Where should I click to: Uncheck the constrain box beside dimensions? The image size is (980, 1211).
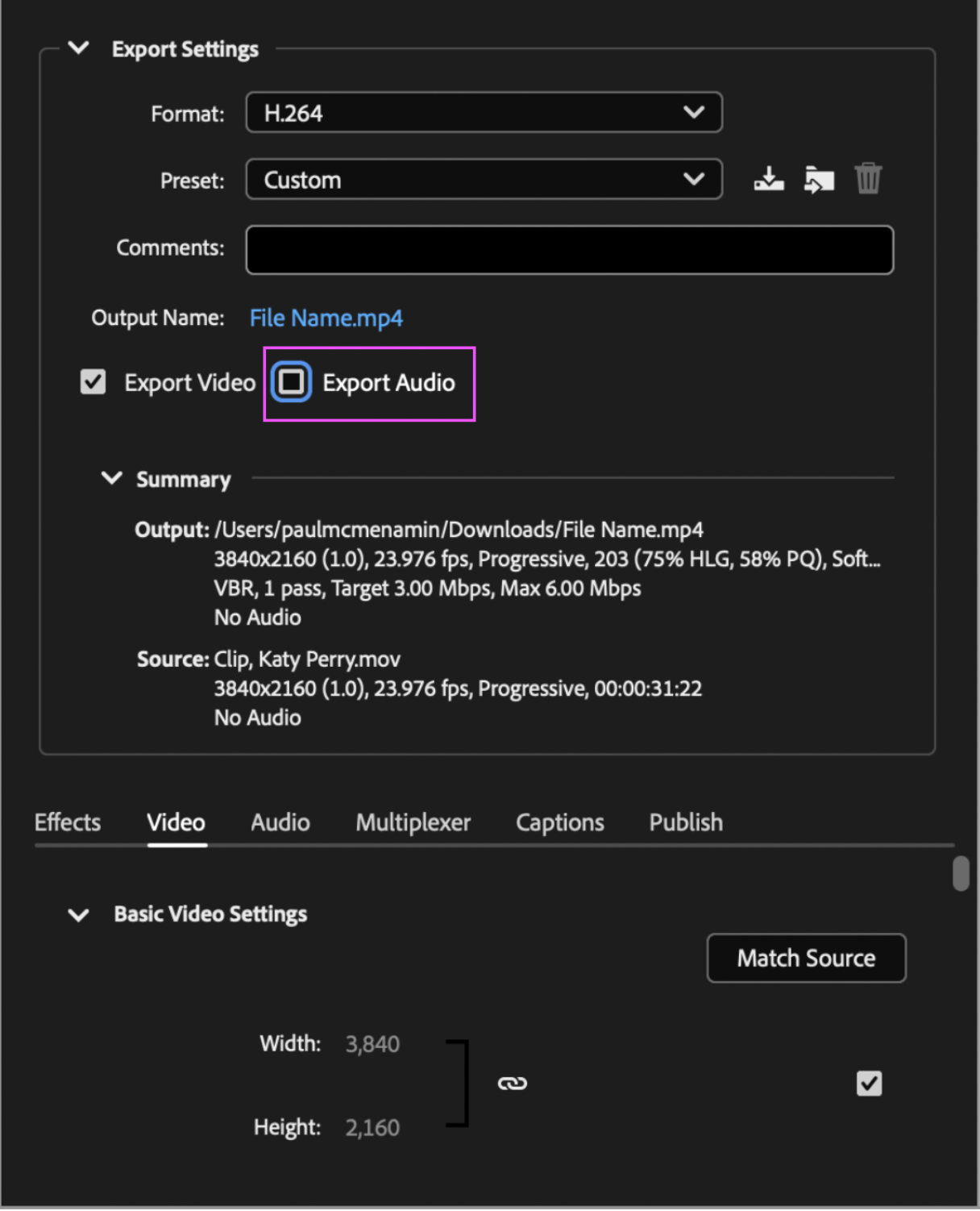[868, 1084]
